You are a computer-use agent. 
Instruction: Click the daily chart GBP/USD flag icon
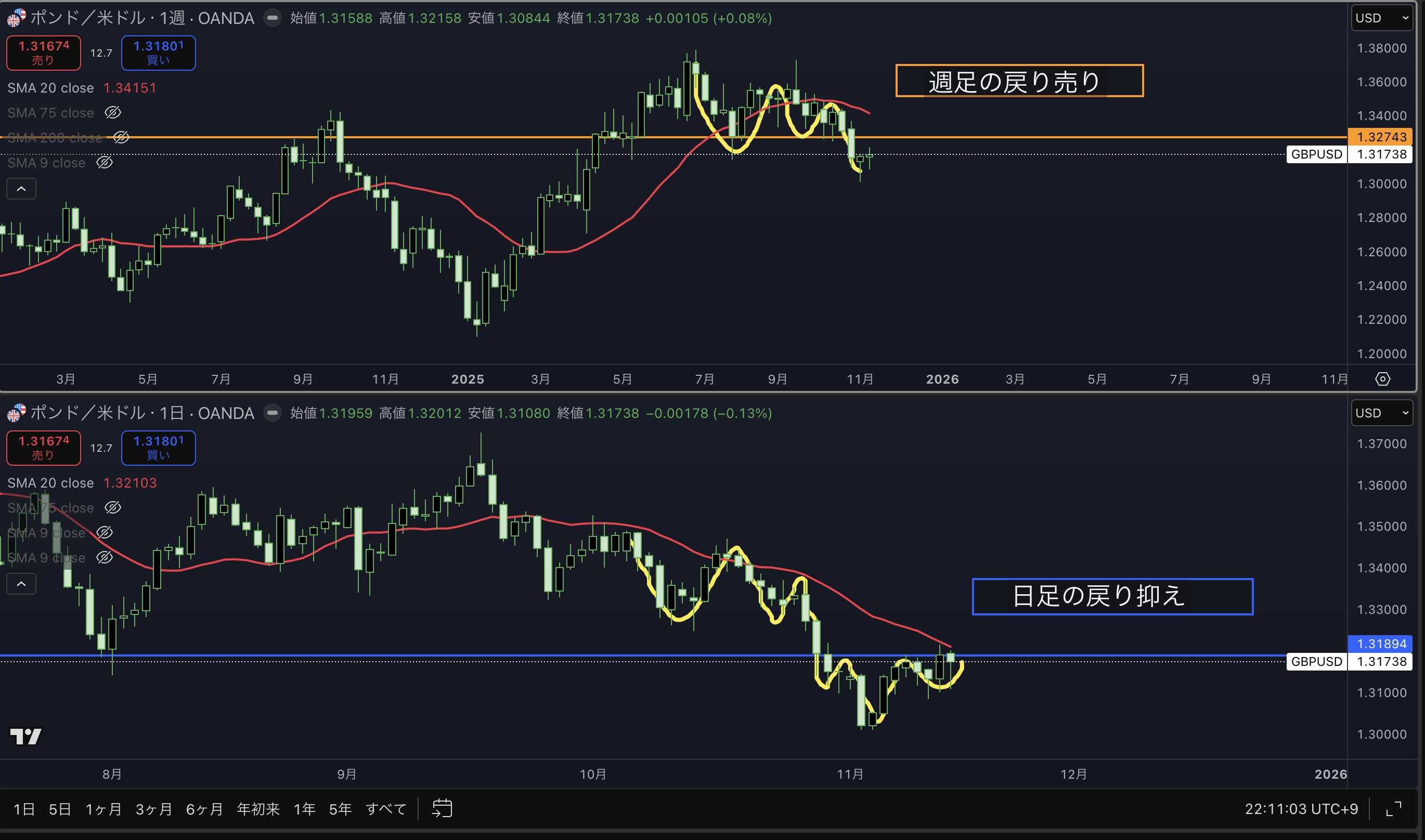coord(16,413)
